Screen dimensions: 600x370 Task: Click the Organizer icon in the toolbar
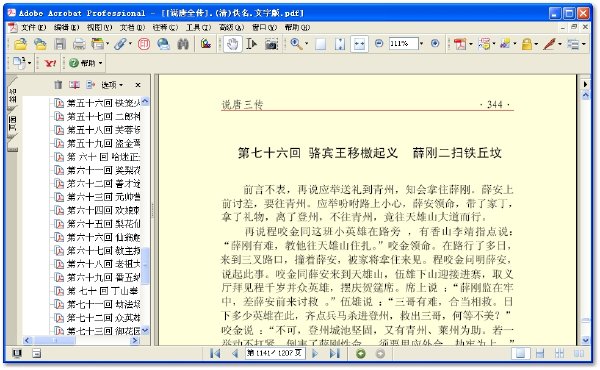tap(98, 44)
